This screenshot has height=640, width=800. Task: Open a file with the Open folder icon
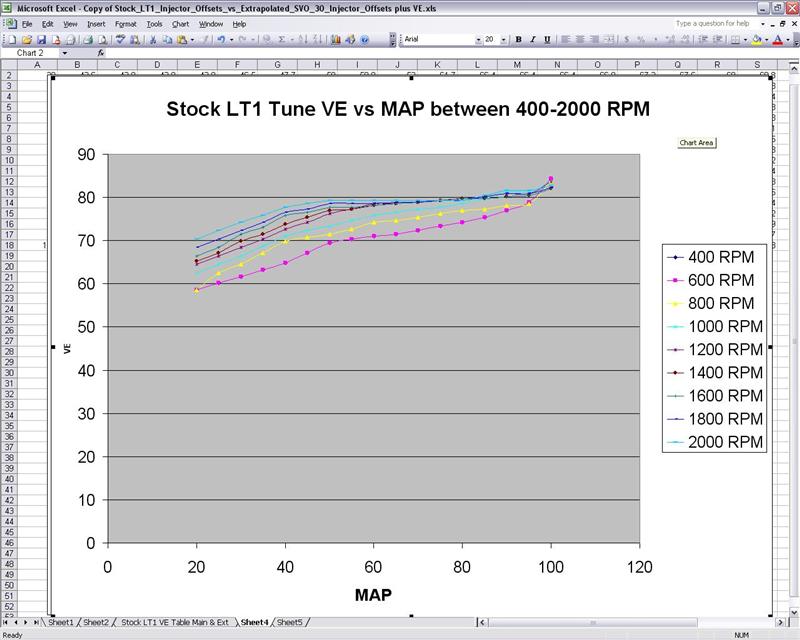click(x=26, y=40)
